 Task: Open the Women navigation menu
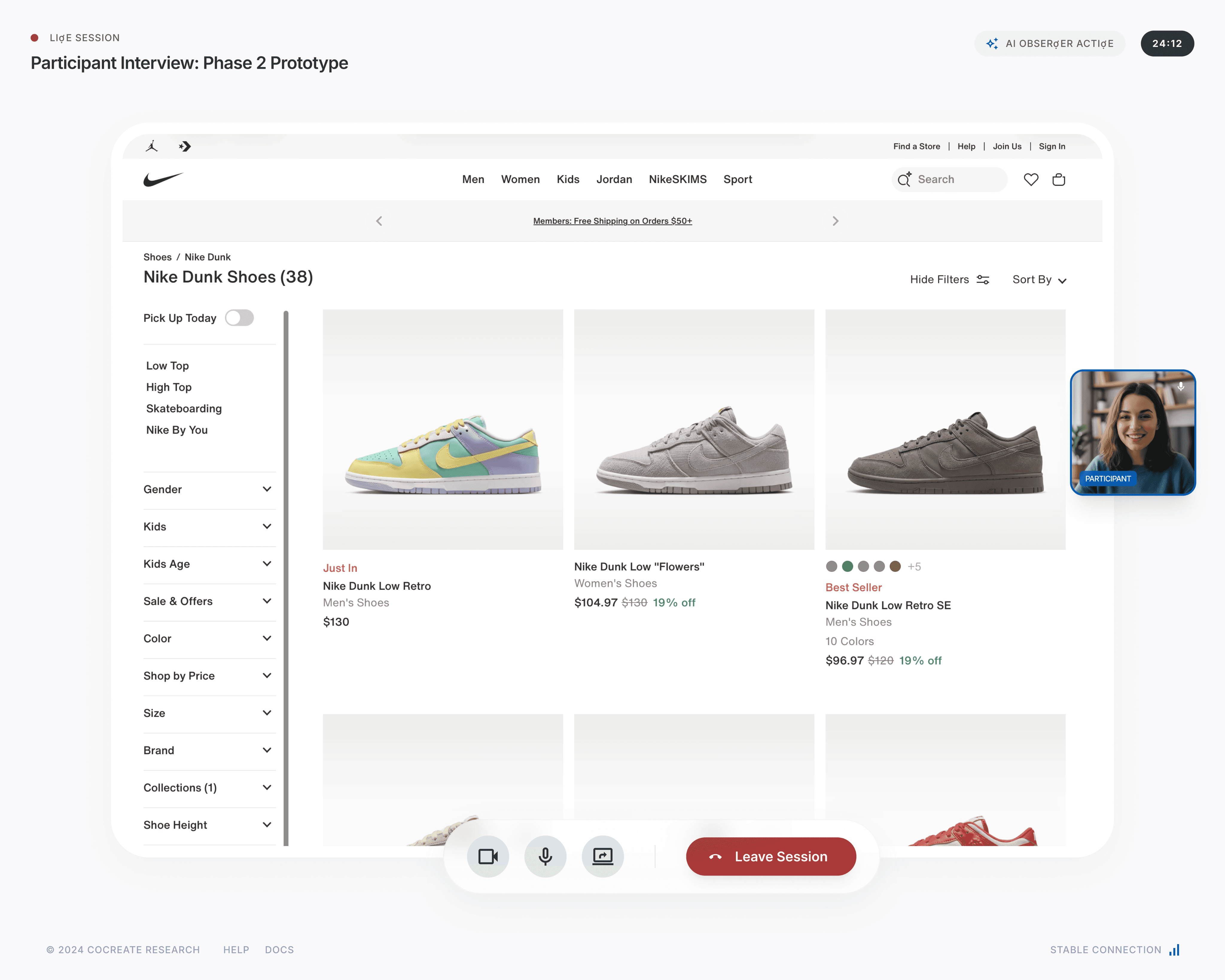(520, 179)
